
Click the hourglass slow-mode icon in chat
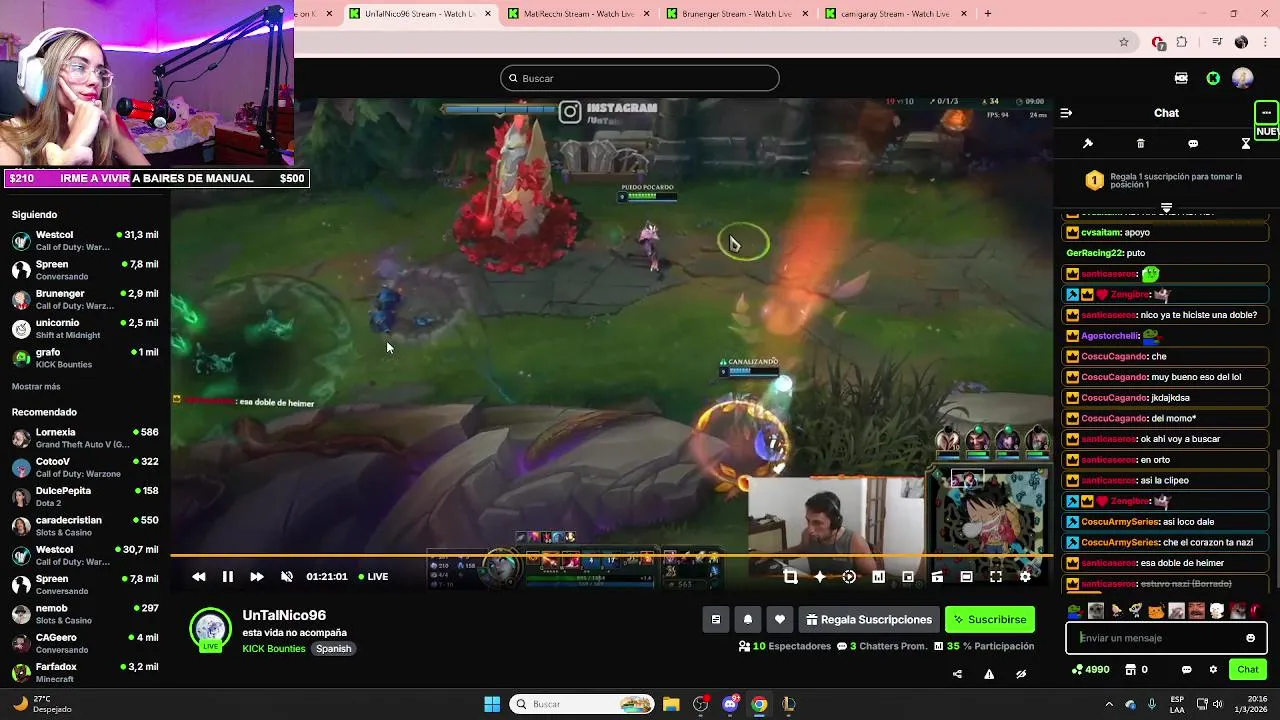1246,144
